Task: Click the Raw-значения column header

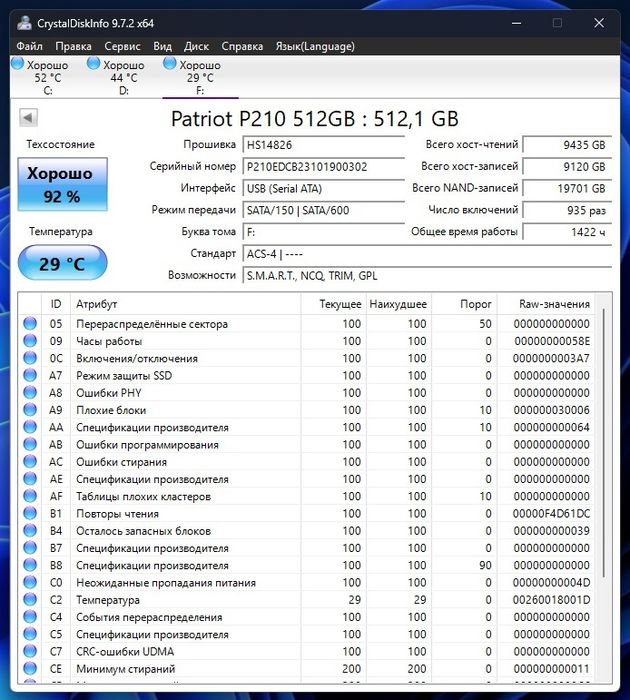Action: pyautogui.click(x=546, y=304)
